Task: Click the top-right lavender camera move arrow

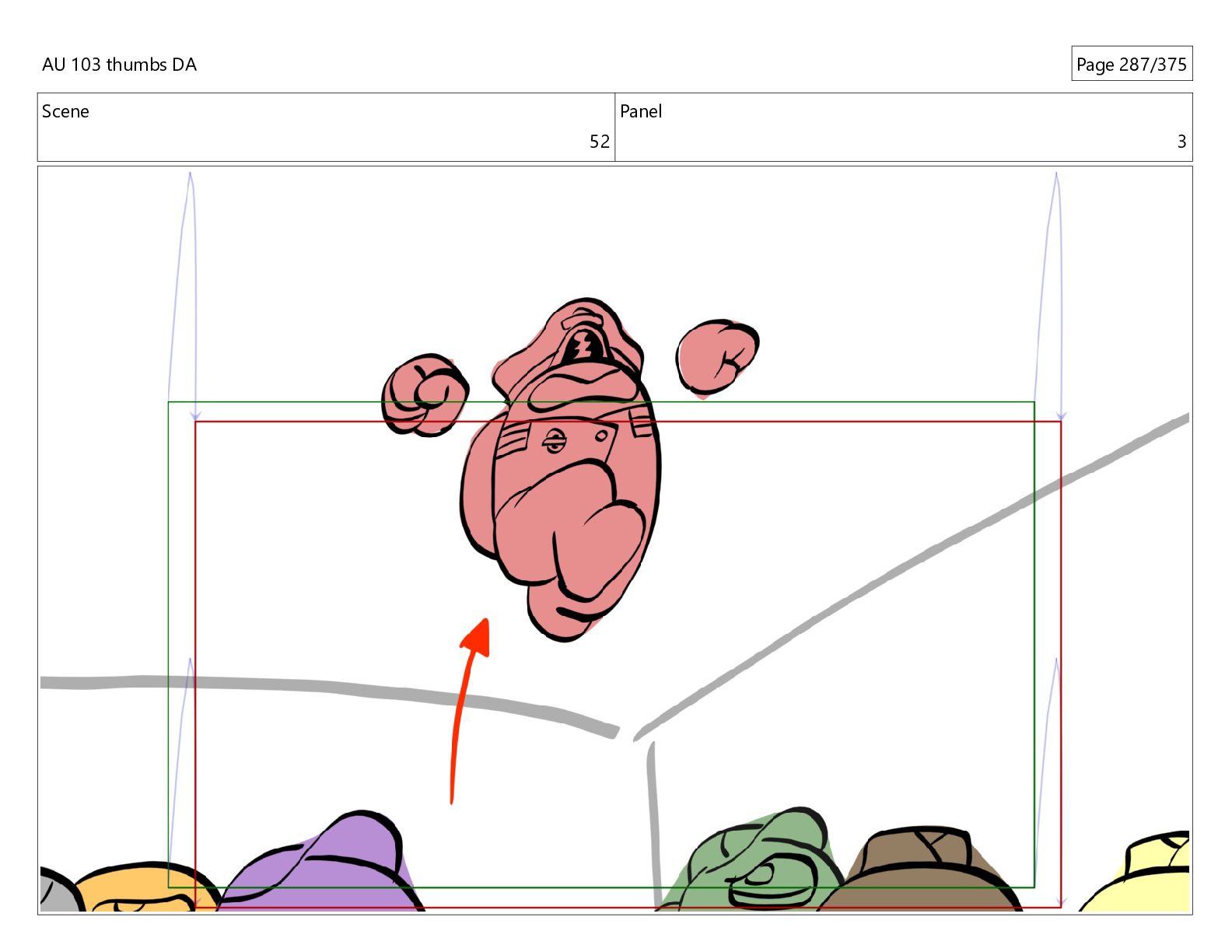Action: coord(1058,296)
